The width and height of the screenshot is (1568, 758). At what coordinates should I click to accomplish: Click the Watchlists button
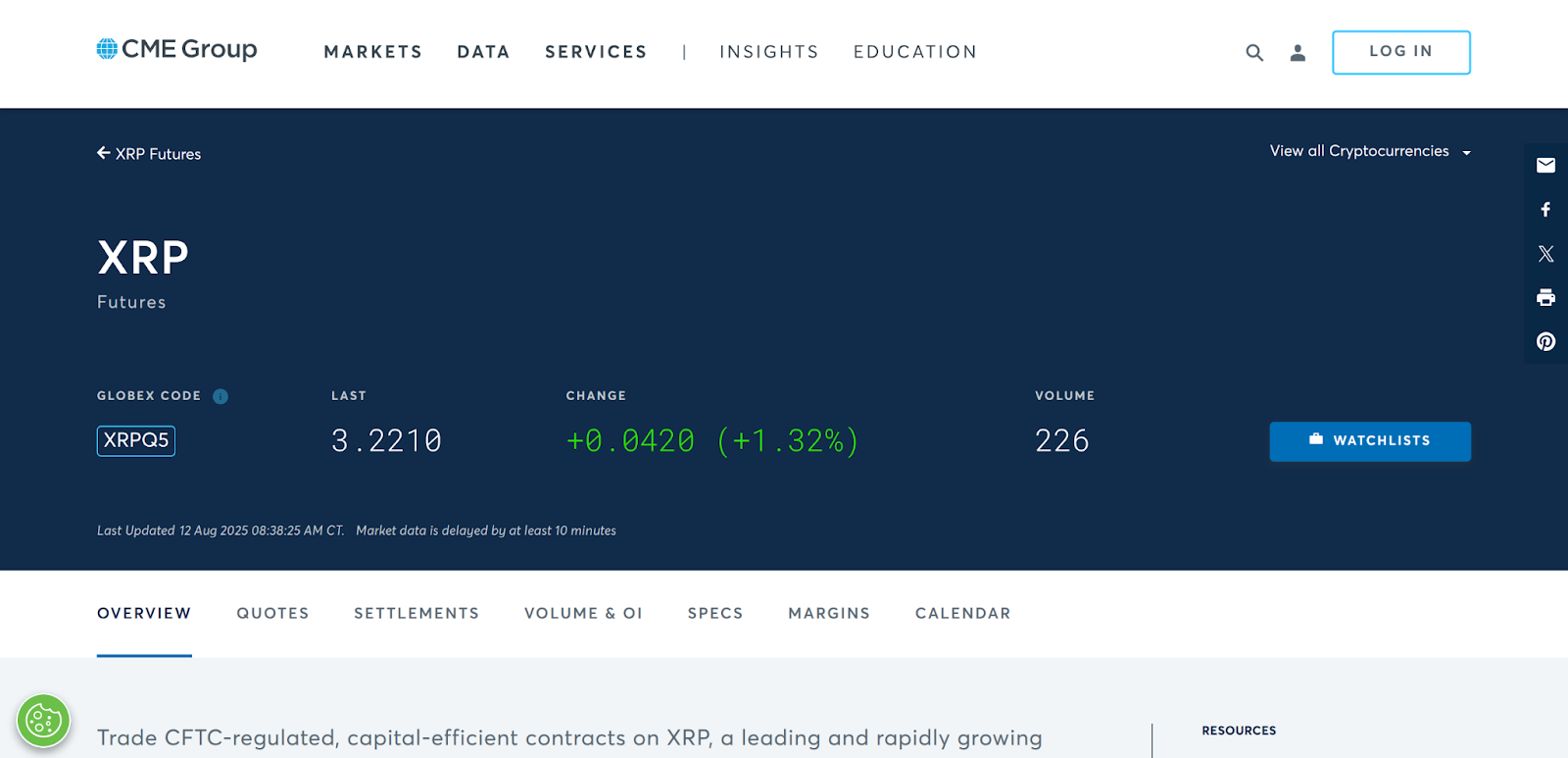pyautogui.click(x=1370, y=441)
